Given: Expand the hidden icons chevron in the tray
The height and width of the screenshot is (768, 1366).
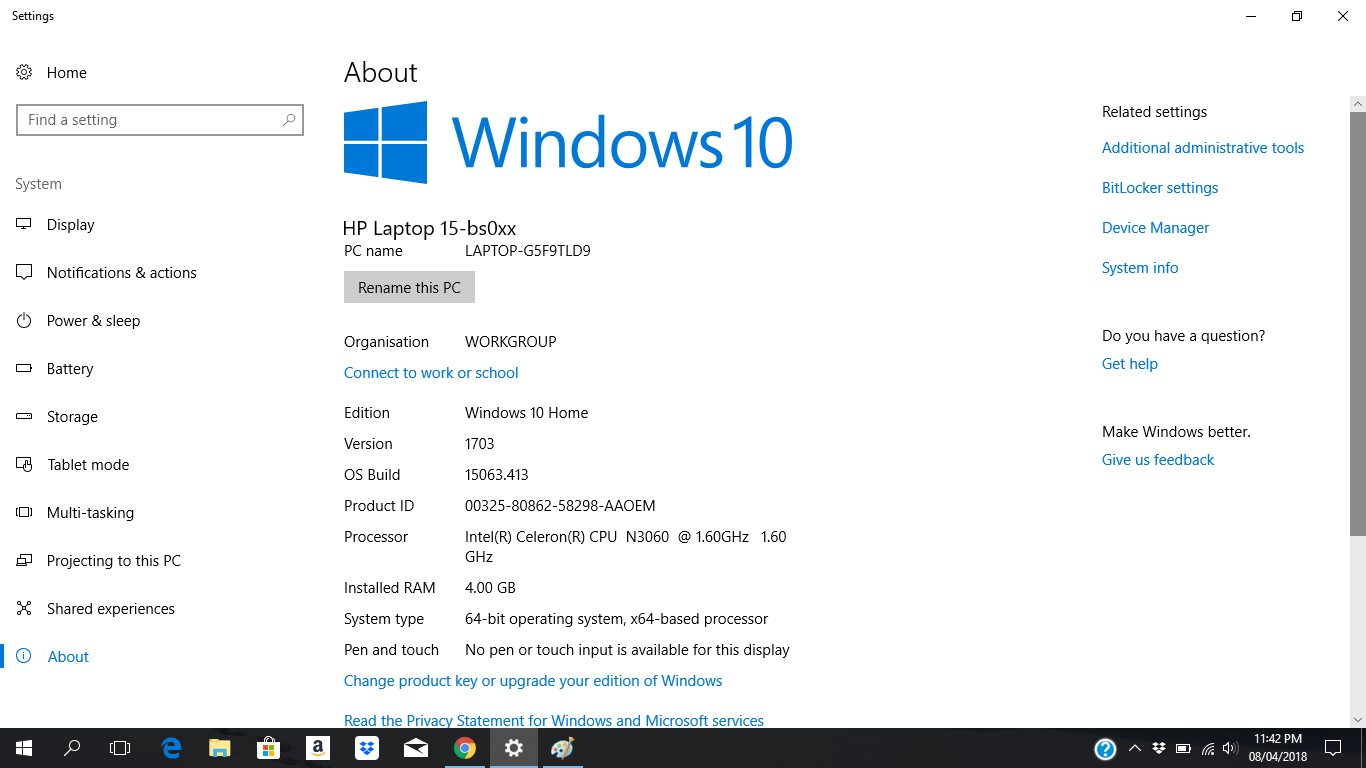Looking at the screenshot, I should tap(1134, 747).
